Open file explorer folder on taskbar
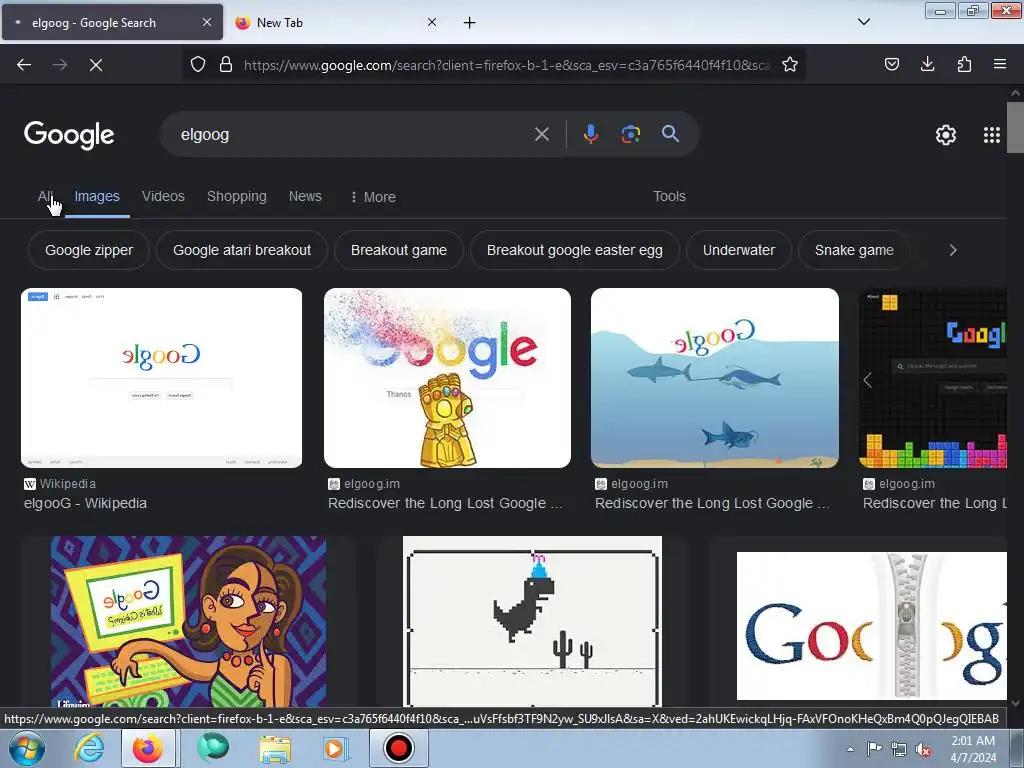This screenshot has width=1024, height=768. [275, 748]
